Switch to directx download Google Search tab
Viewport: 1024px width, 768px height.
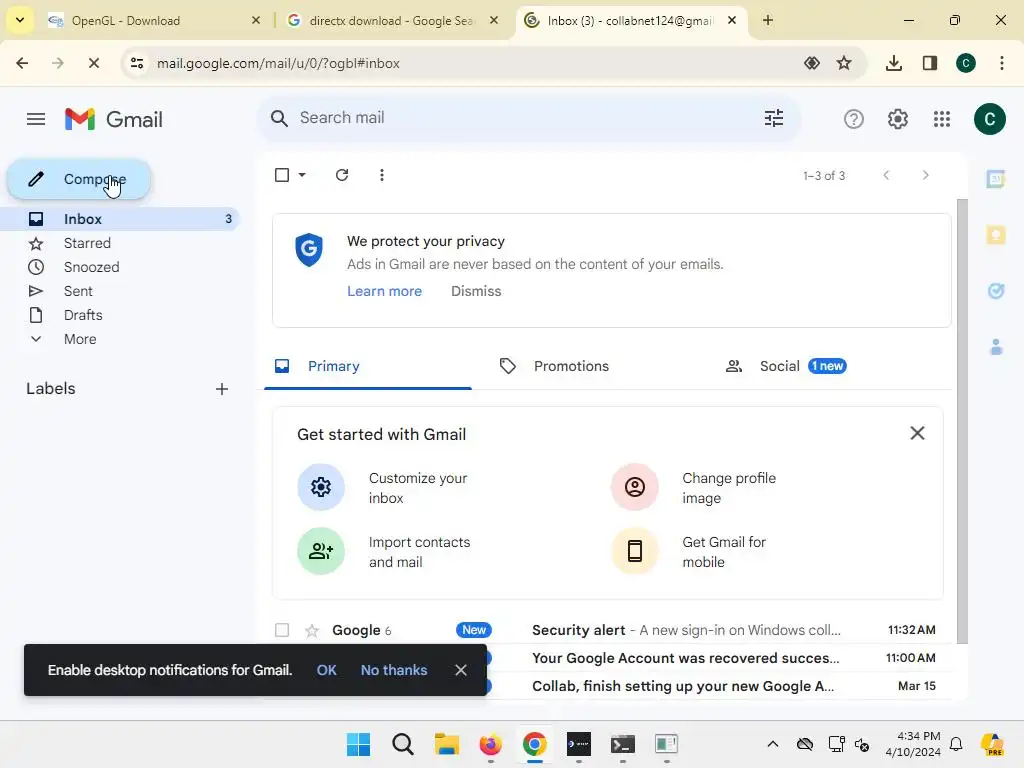tap(392, 20)
